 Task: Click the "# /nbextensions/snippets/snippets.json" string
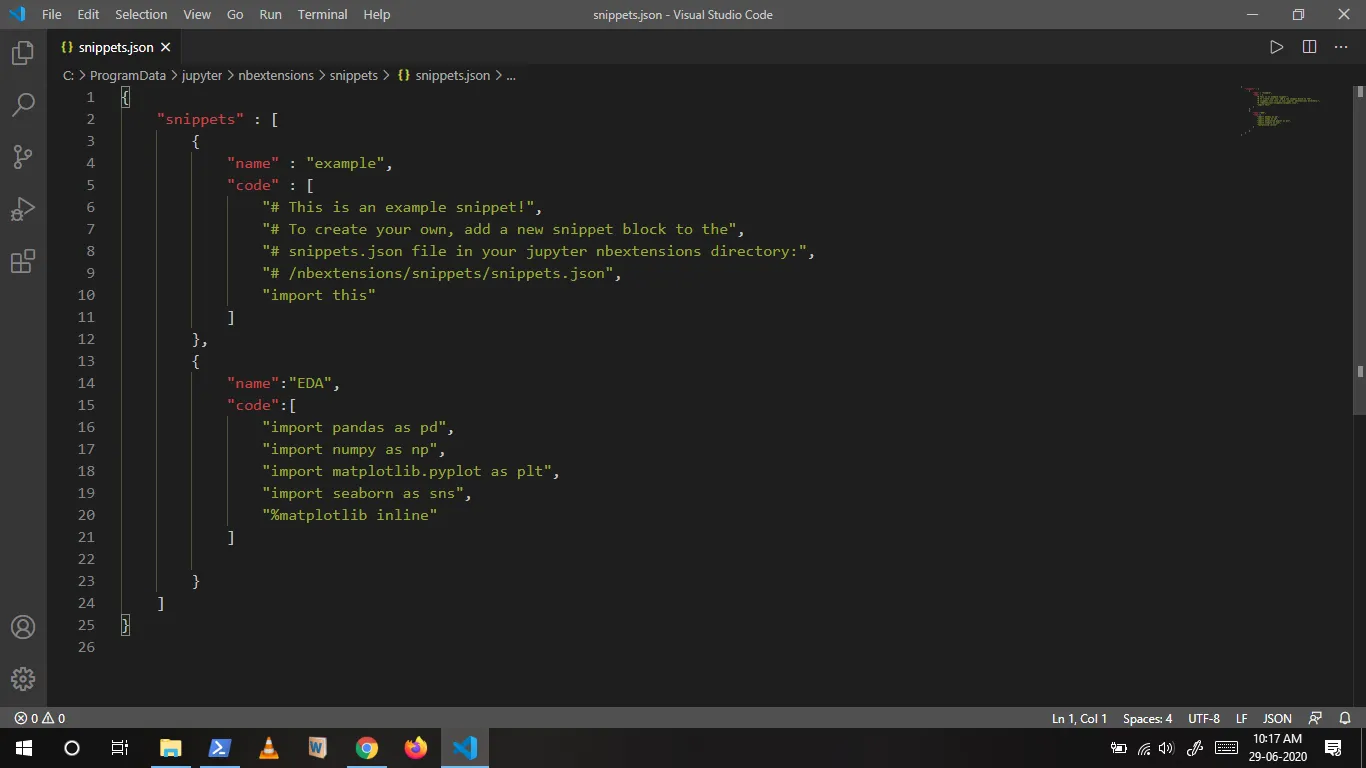(x=438, y=273)
